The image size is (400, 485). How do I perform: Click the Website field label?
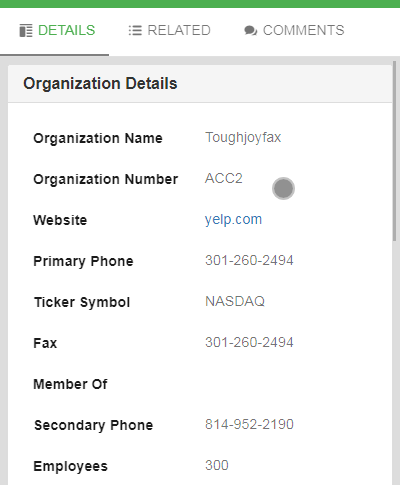pyautogui.click(x=60, y=220)
